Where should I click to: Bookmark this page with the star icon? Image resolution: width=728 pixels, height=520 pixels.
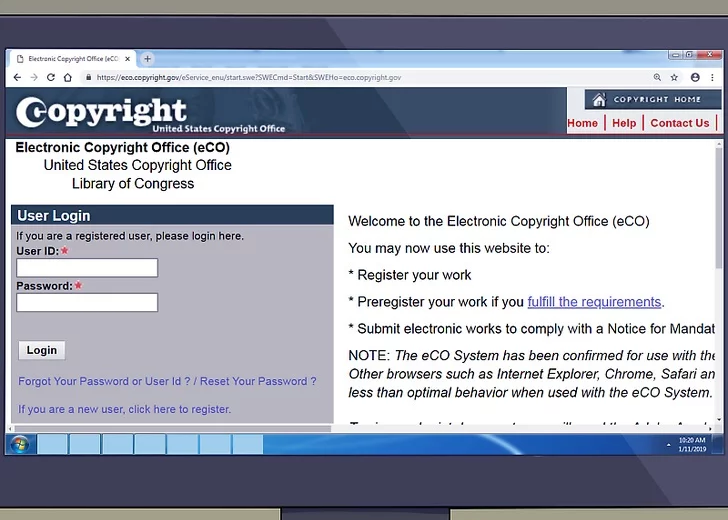tap(675, 77)
